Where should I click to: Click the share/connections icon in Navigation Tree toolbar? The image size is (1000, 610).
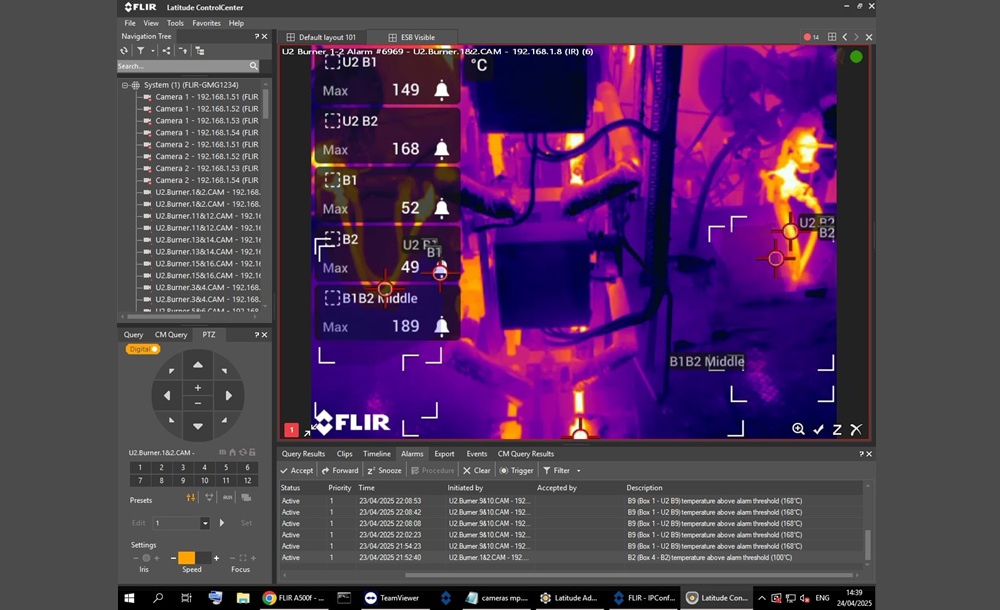tap(166, 50)
